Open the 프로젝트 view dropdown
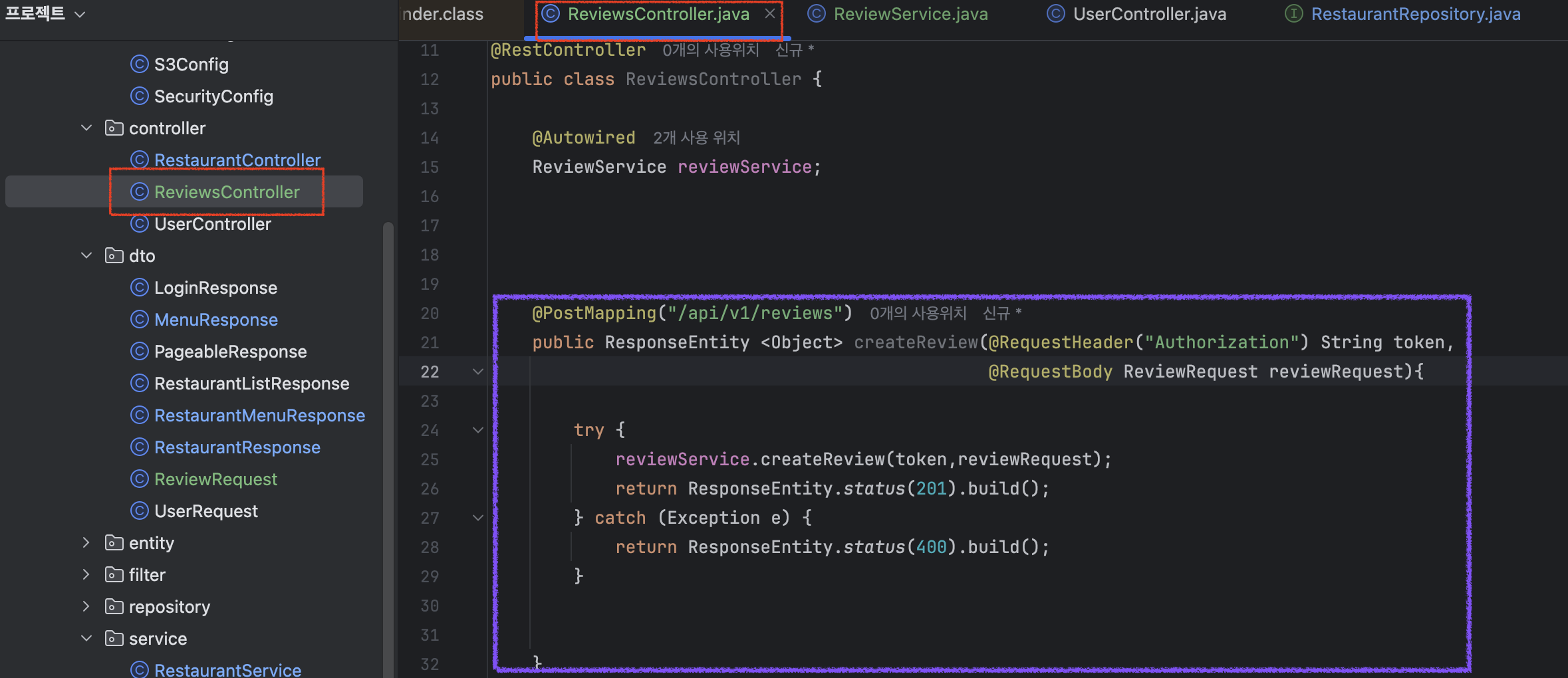 (45, 14)
